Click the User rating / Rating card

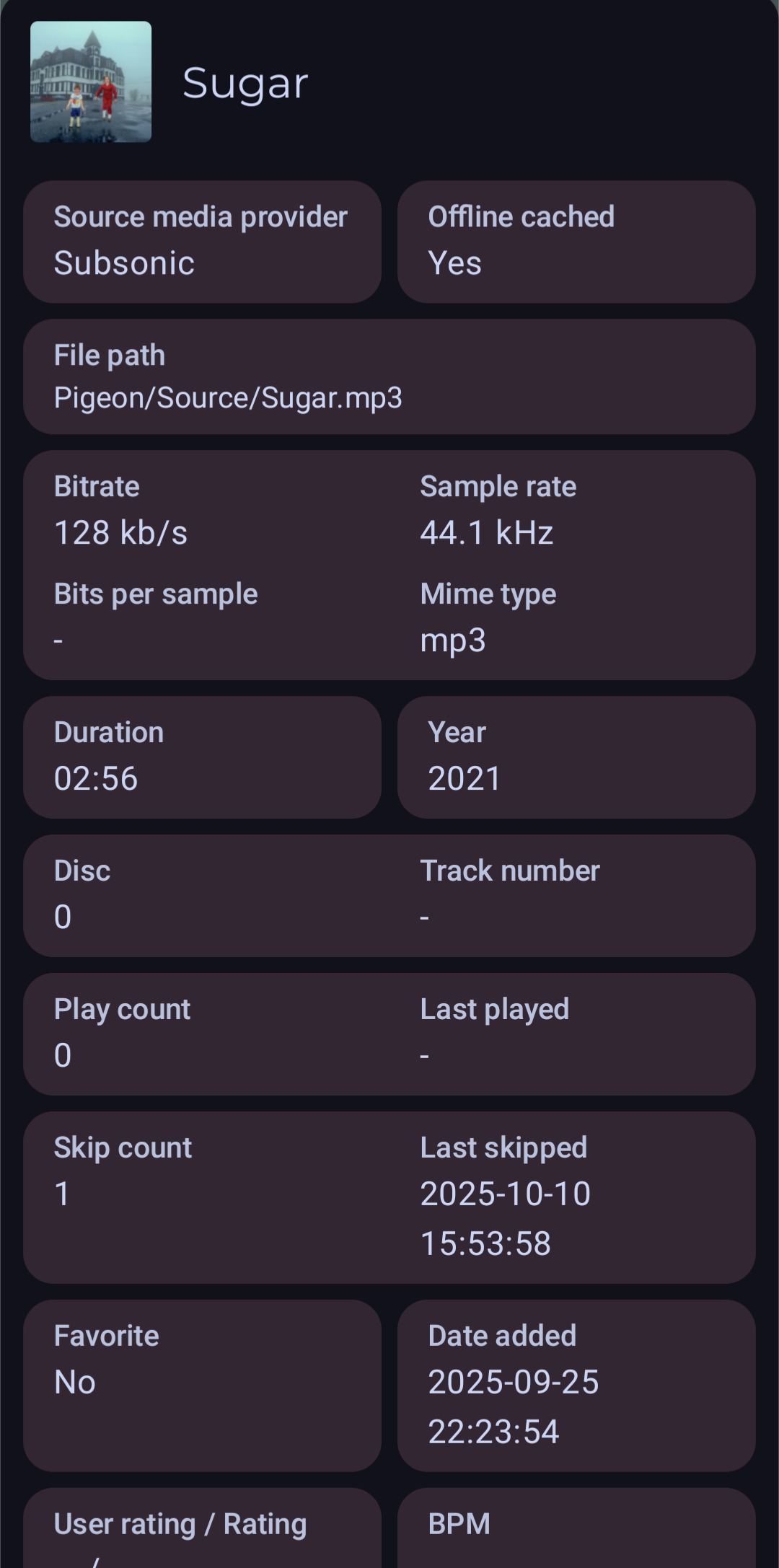(x=202, y=1529)
